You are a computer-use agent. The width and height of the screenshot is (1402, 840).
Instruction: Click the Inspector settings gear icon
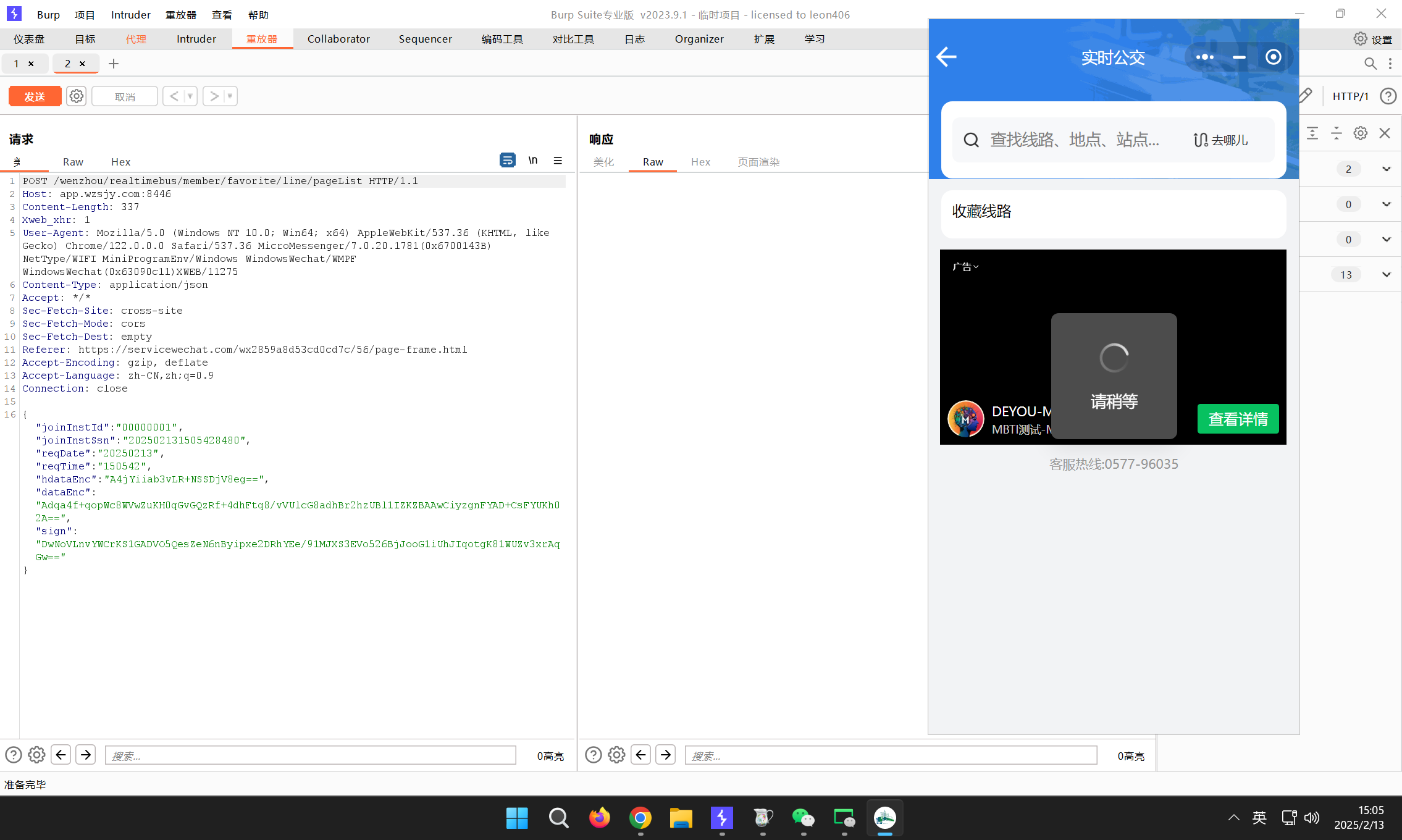[x=1360, y=133]
